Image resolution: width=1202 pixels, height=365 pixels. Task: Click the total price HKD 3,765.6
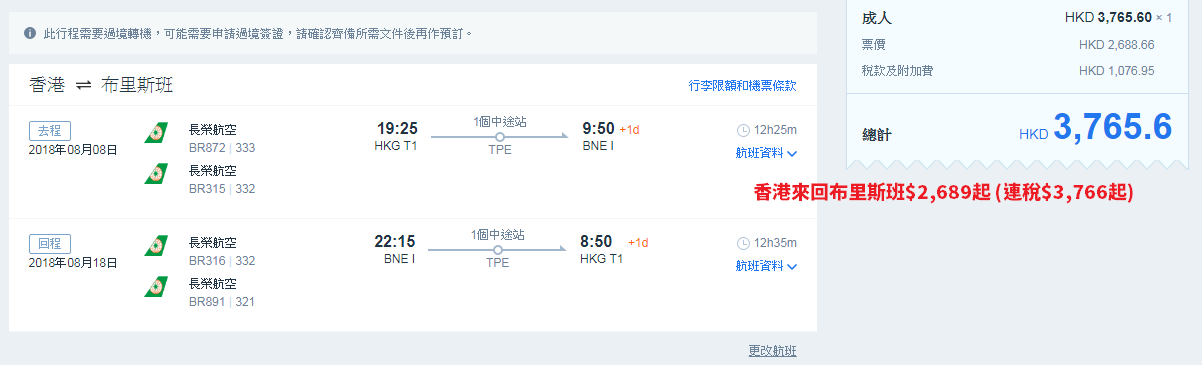[1095, 128]
